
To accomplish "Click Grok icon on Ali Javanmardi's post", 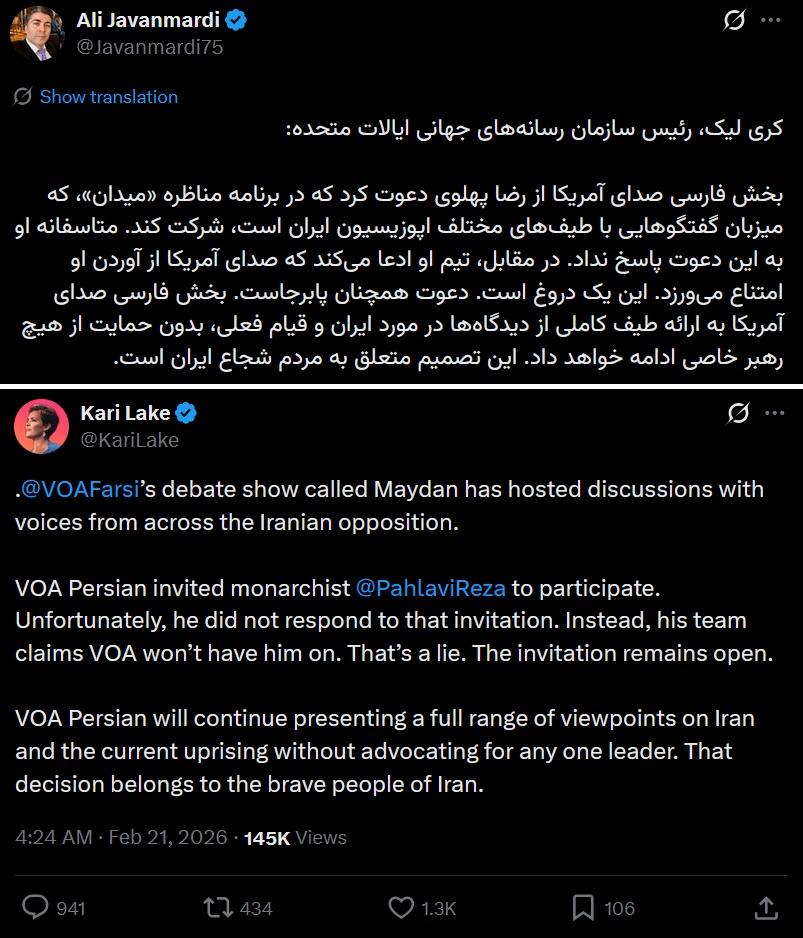I will (734, 20).
